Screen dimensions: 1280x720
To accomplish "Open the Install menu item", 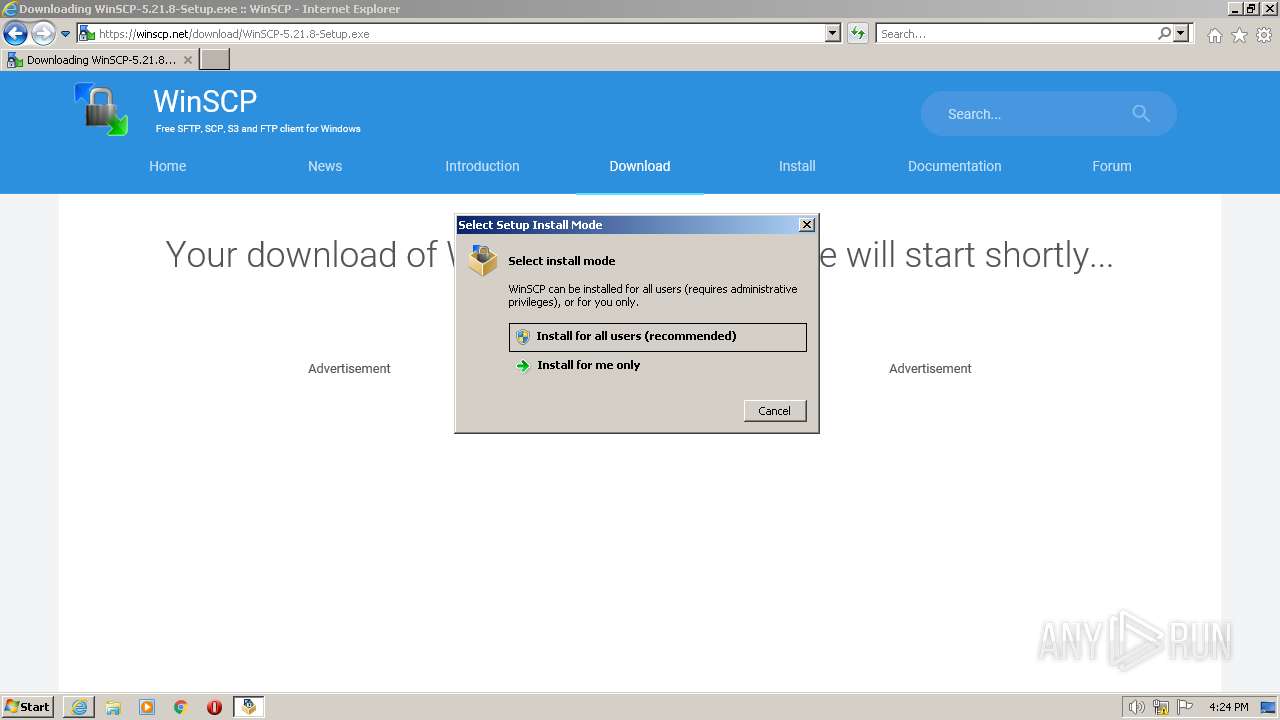I will point(797,166).
